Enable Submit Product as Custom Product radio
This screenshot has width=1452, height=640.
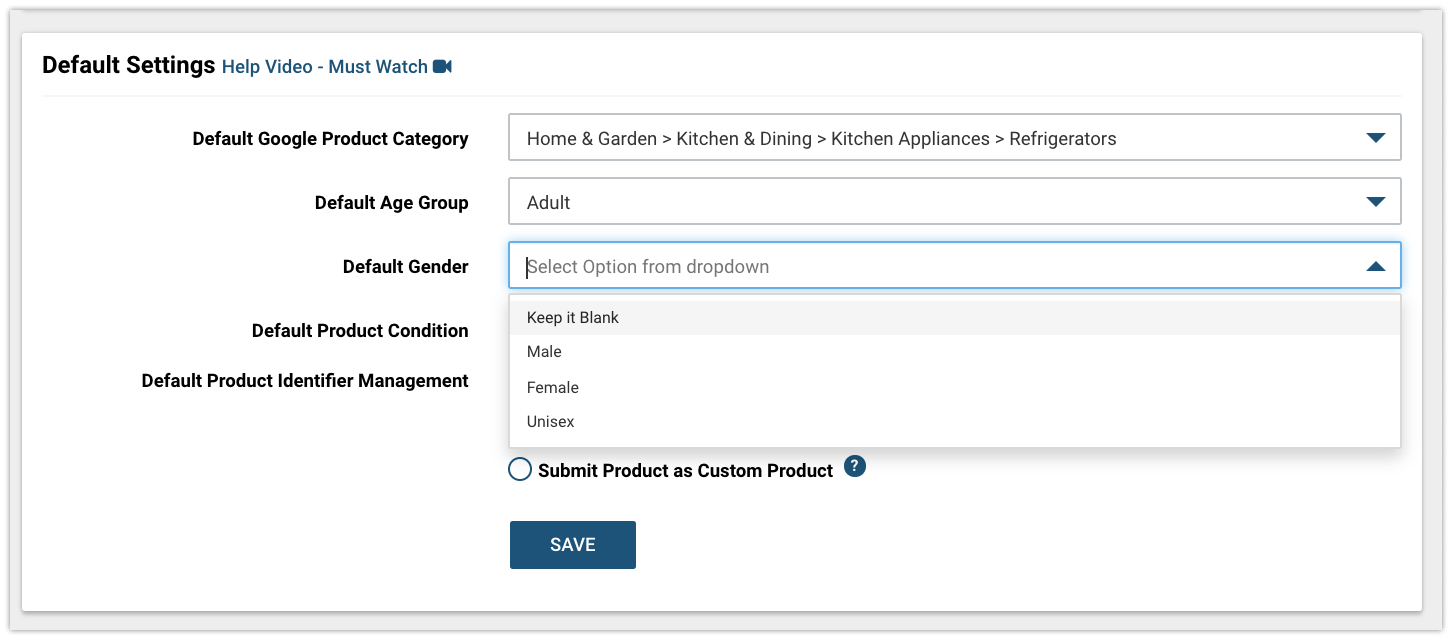(x=520, y=470)
